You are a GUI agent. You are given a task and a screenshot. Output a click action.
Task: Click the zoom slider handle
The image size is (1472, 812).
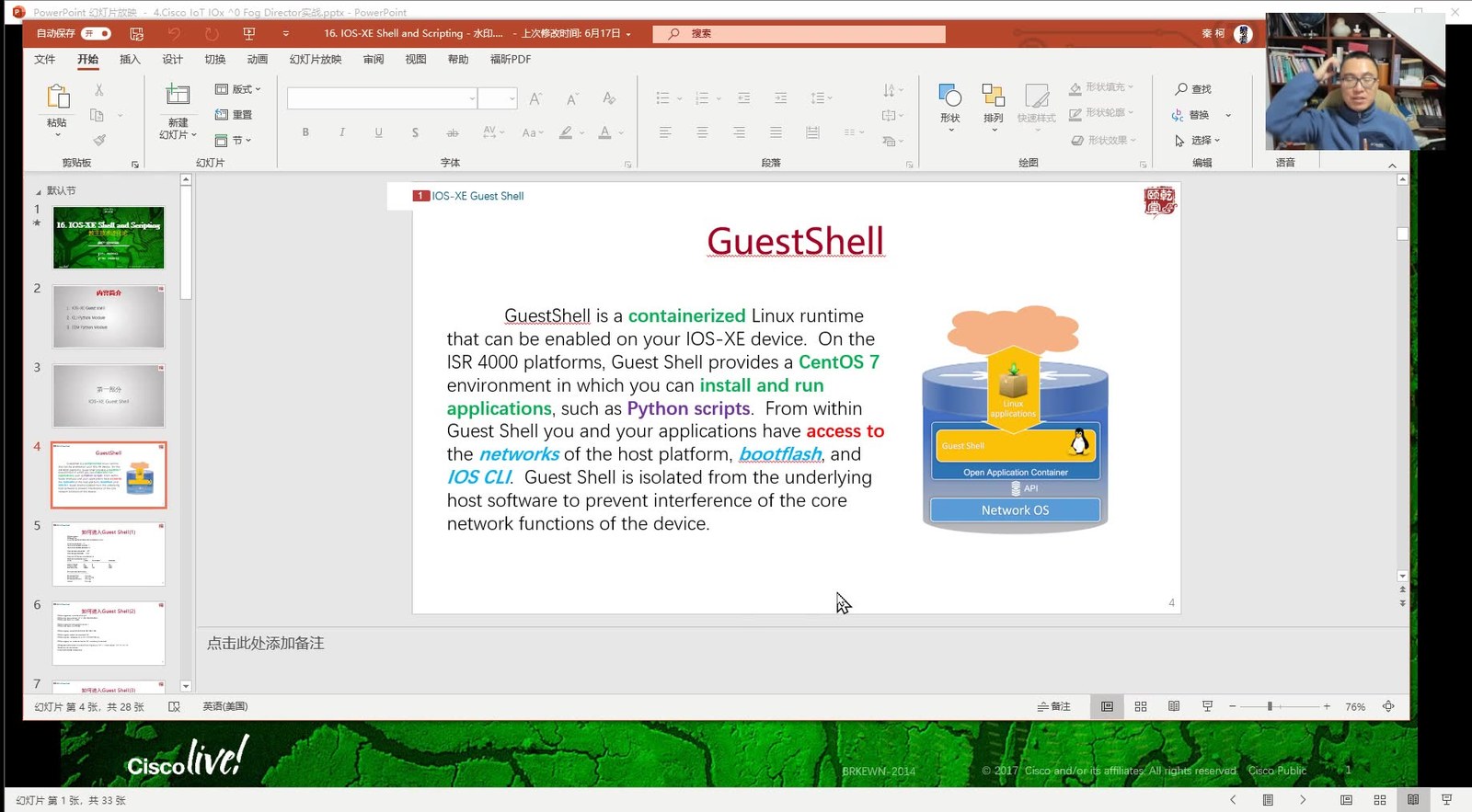pyautogui.click(x=1270, y=706)
